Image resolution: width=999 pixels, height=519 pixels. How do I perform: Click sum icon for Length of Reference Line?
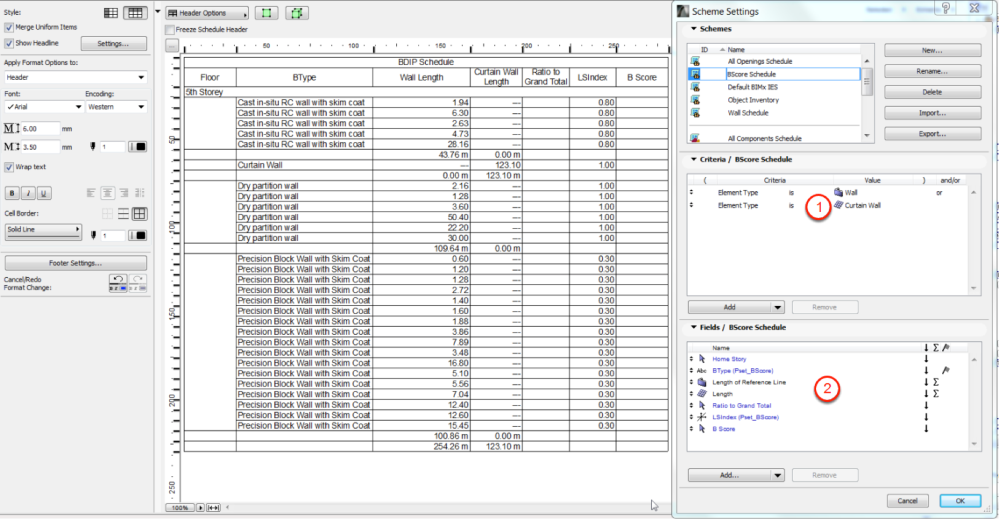coord(934,382)
